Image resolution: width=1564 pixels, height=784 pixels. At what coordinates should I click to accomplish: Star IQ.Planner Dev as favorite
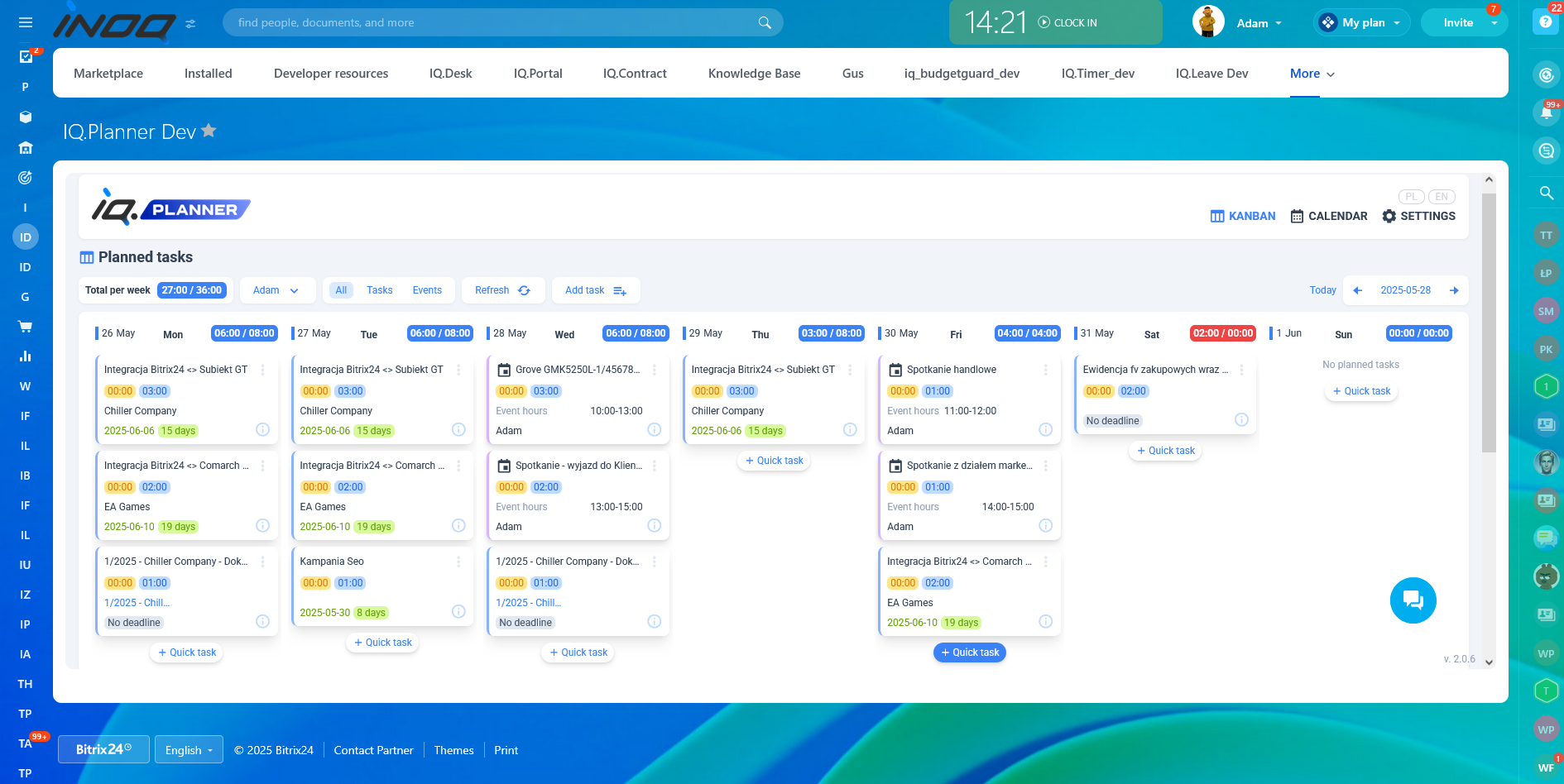point(209,131)
